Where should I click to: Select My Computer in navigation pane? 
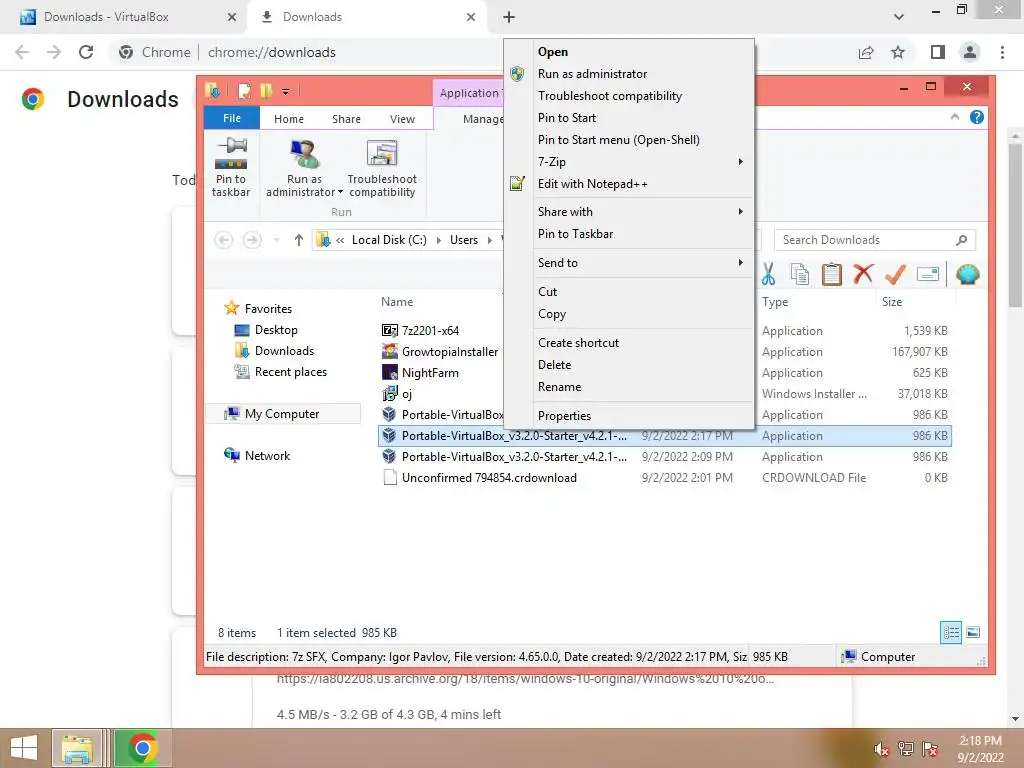[282, 413]
